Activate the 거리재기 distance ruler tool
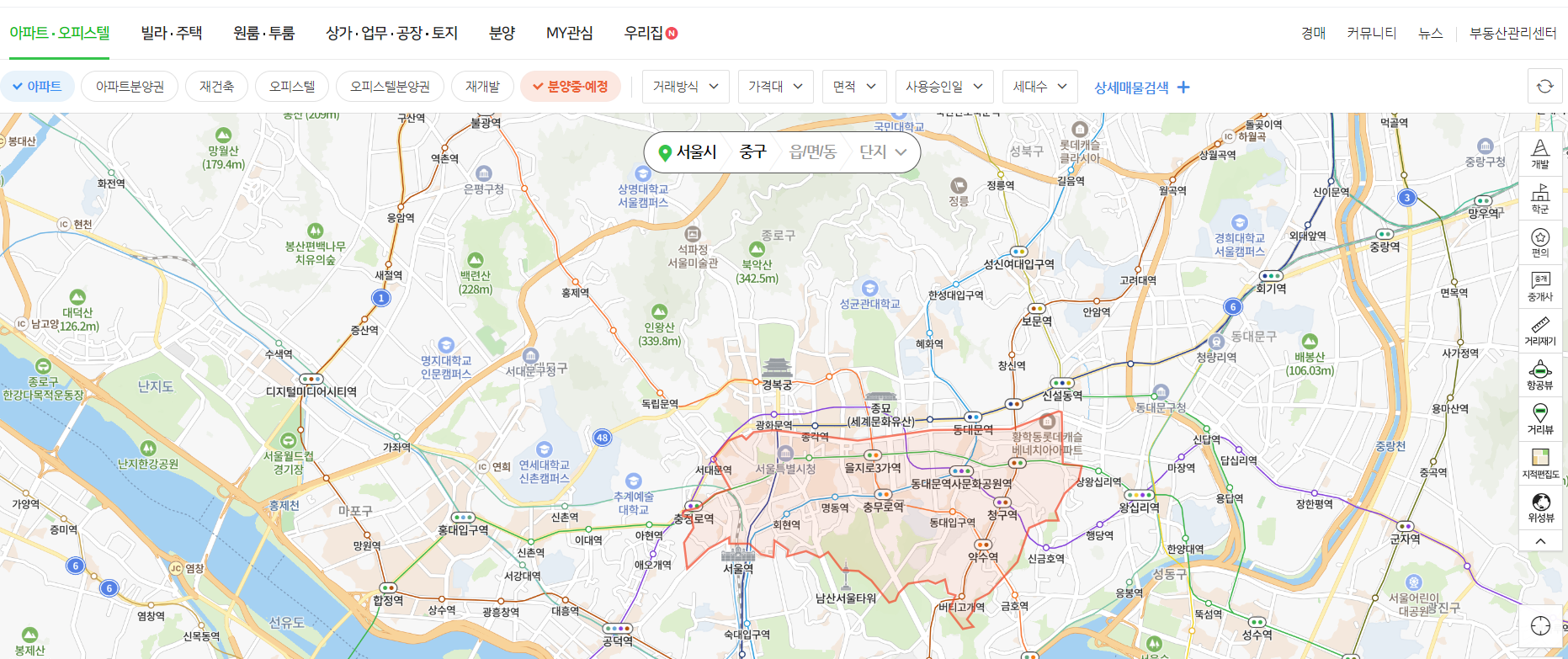Viewport: 1568px width, 659px height. point(1540,331)
